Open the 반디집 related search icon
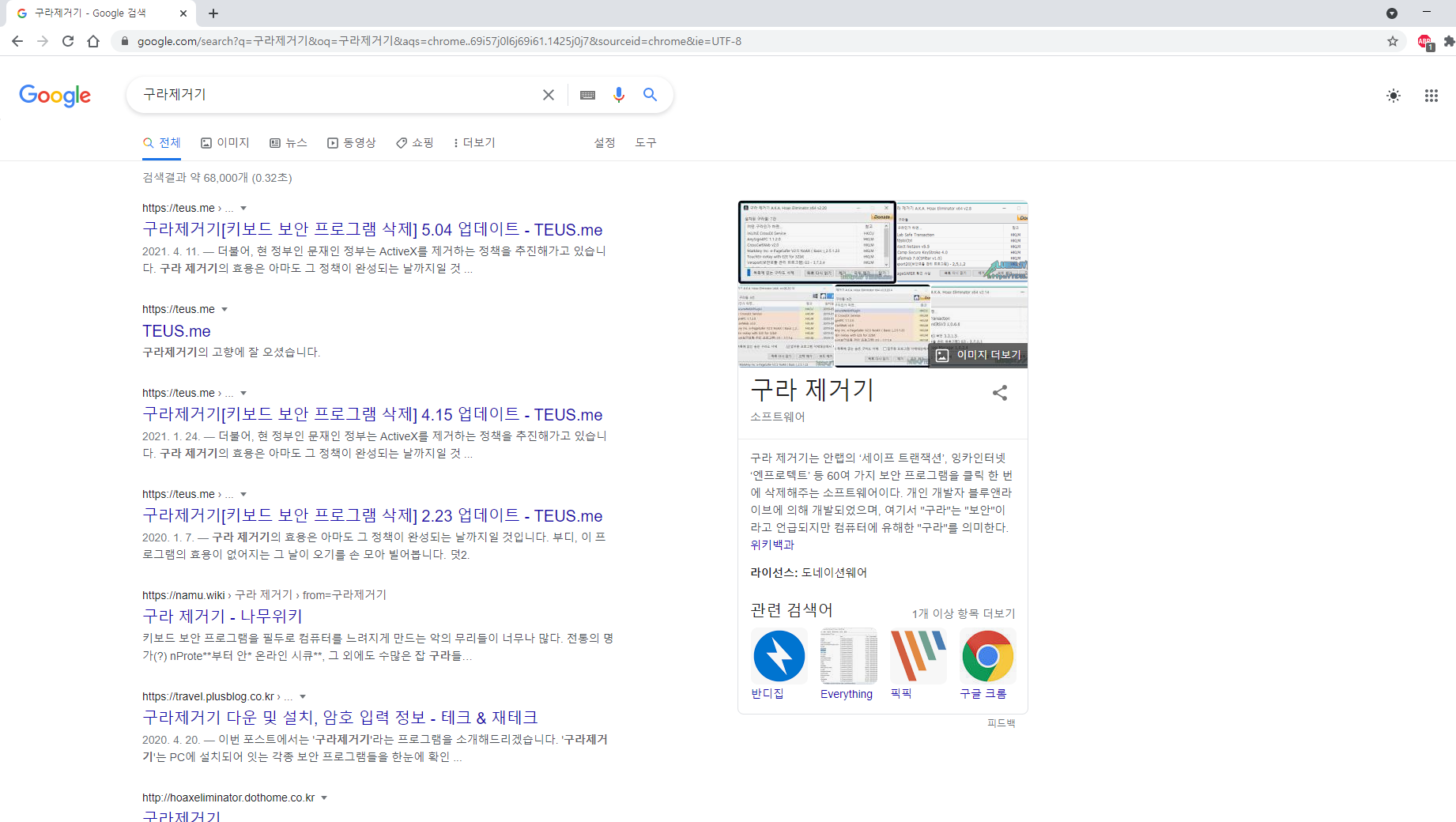This screenshot has width=1456, height=822. [779, 656]
